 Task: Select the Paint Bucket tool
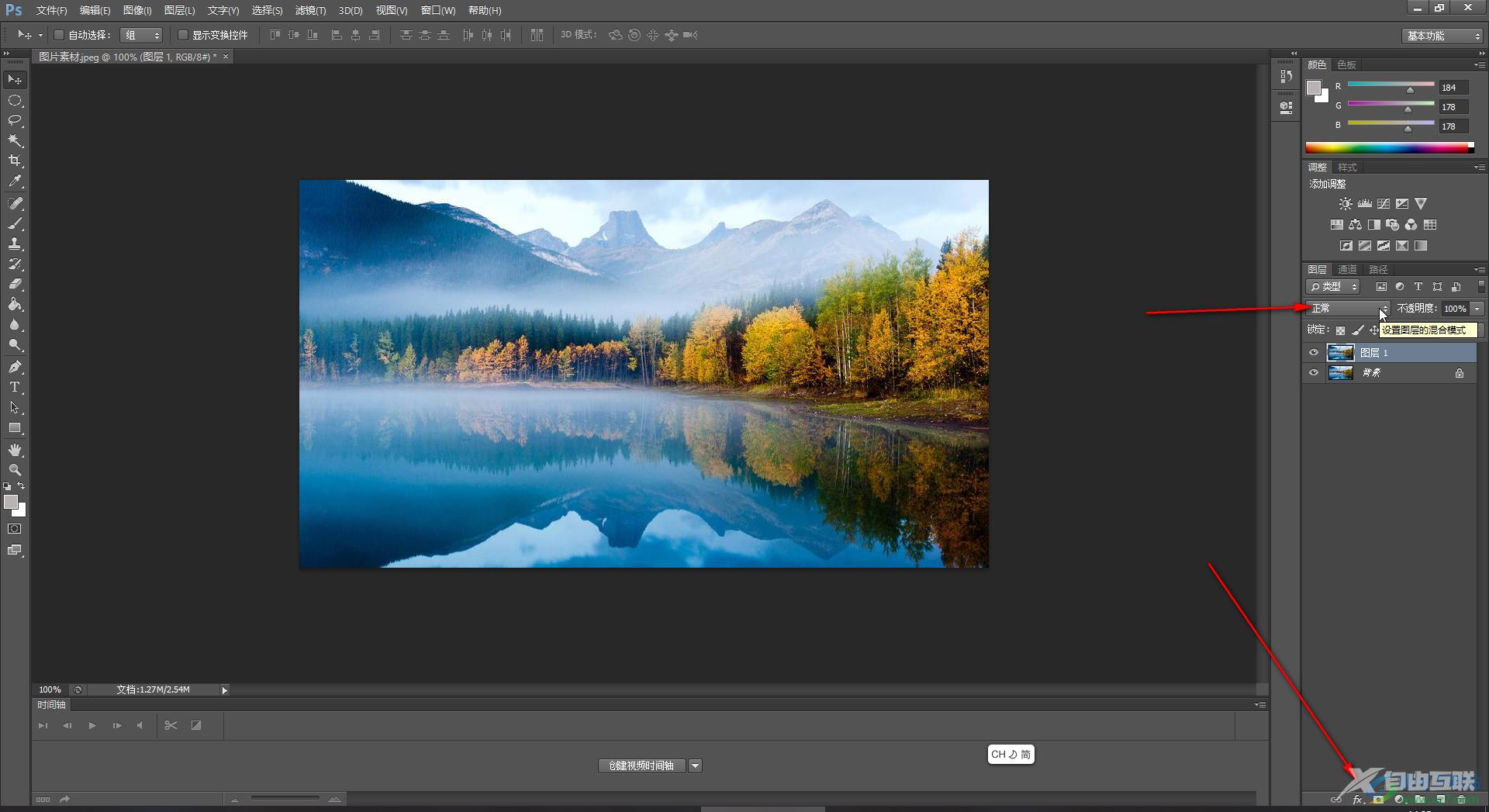click(15, 304)
